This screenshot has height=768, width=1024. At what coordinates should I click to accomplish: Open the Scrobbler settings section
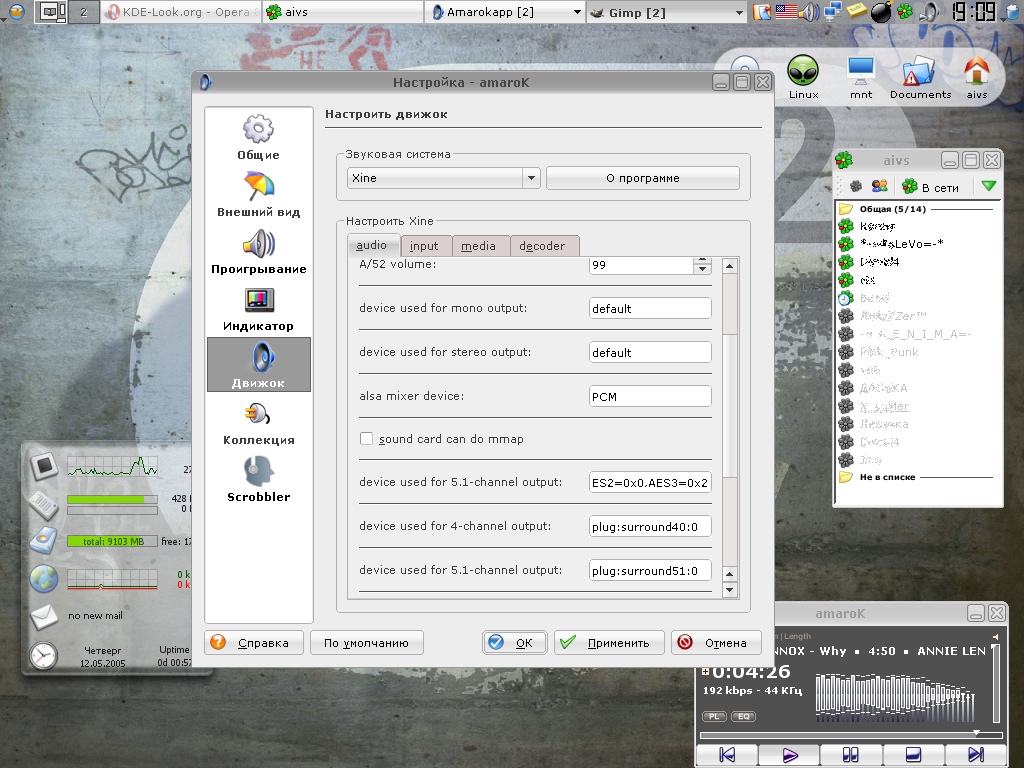pos(259,480)
